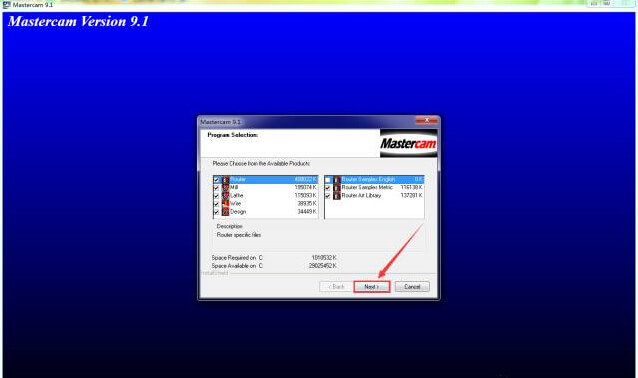Click the Router Art Library item icon
The image size is (638, 378).
[x=336, y=196]
